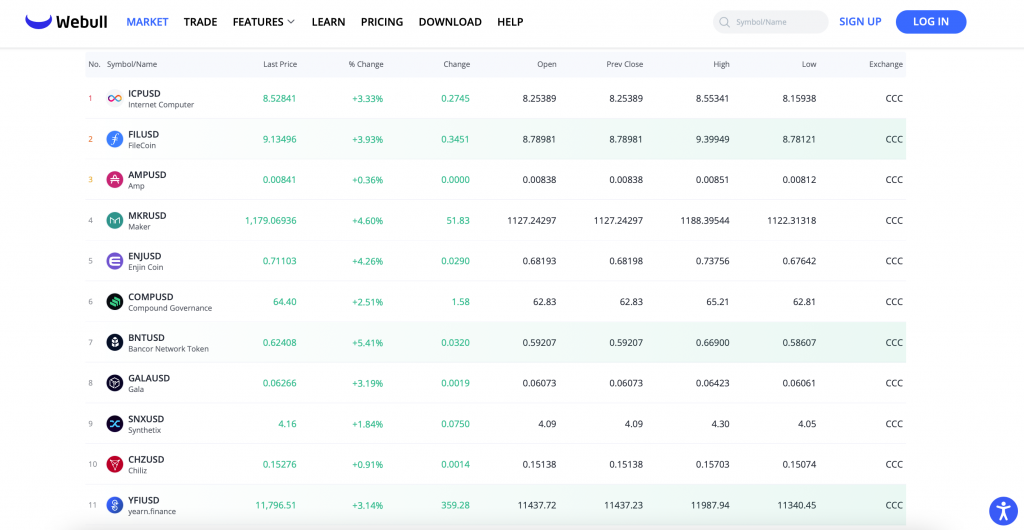Click YFIUSD change value 359.28
1024x530 pixels.
click(x=456, y=505)
